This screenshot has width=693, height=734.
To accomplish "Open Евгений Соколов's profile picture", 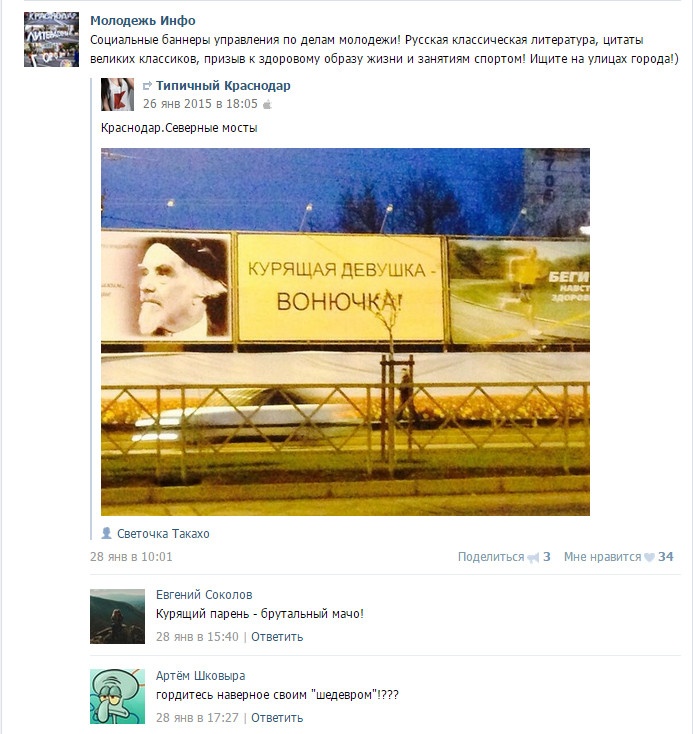I will coord(118,616).
